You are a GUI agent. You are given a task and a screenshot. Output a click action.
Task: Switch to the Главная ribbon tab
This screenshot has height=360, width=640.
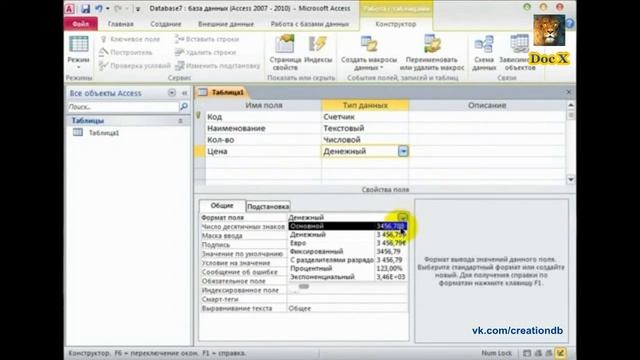tap(120, 24)
